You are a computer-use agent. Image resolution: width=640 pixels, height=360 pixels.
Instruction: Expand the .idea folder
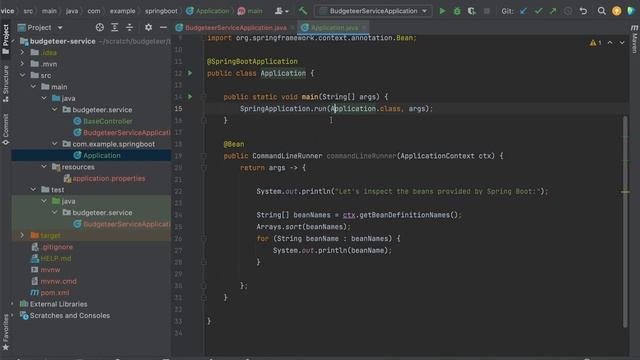tap(22, 53)
